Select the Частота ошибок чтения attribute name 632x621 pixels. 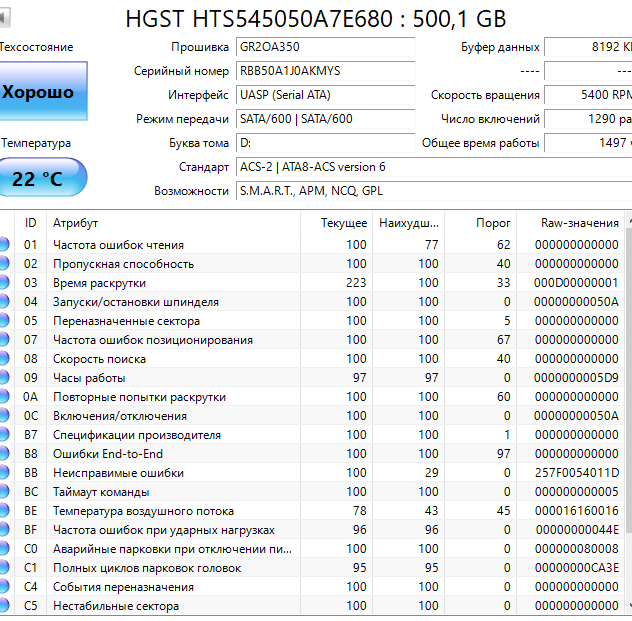118,245
